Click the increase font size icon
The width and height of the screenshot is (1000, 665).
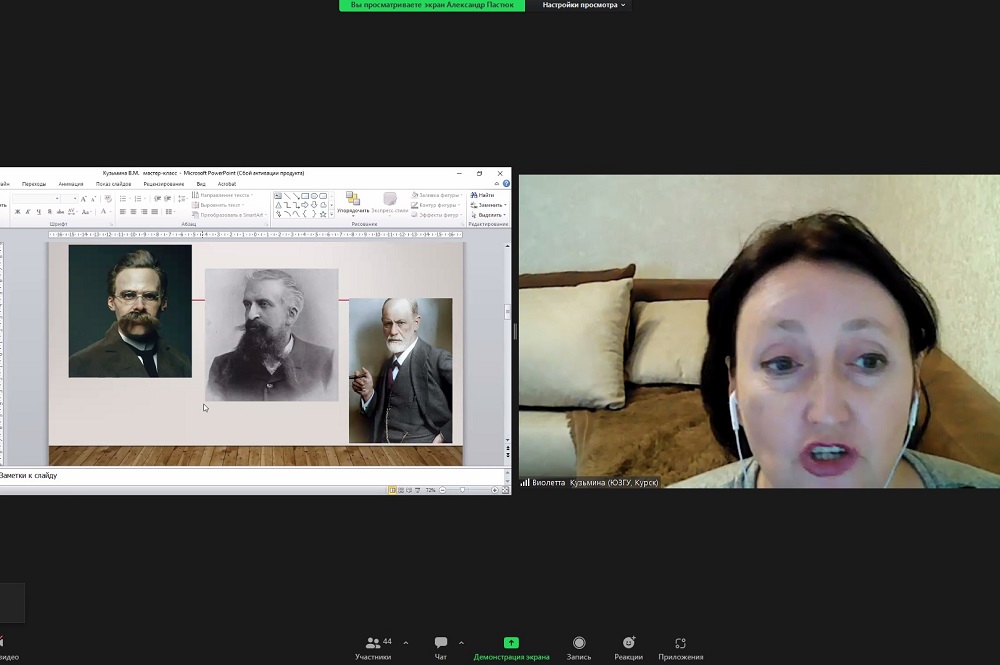(x=84, y=199)
